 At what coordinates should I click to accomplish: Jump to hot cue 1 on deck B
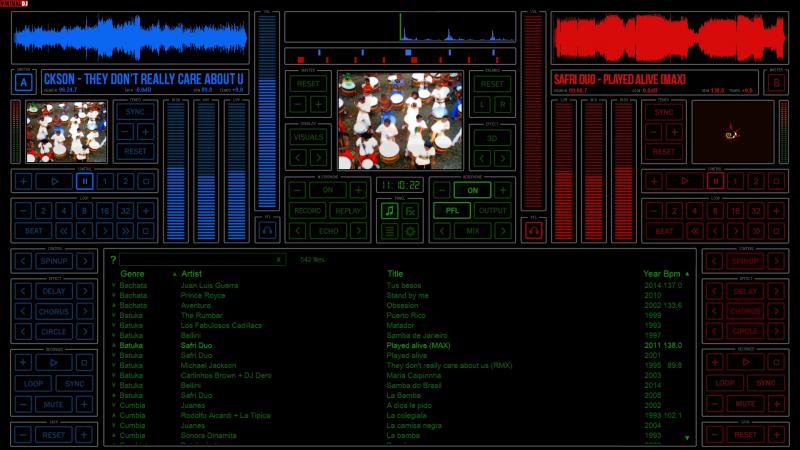coord(735,181)
